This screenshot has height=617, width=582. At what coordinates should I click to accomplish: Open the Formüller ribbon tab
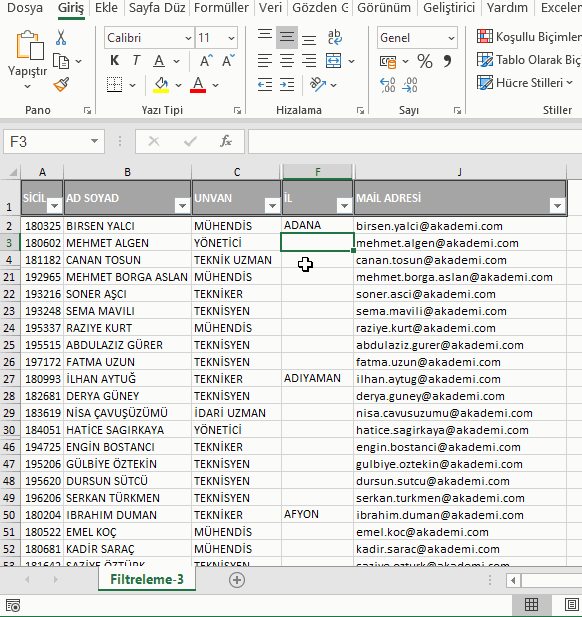[x=221, y=7]
